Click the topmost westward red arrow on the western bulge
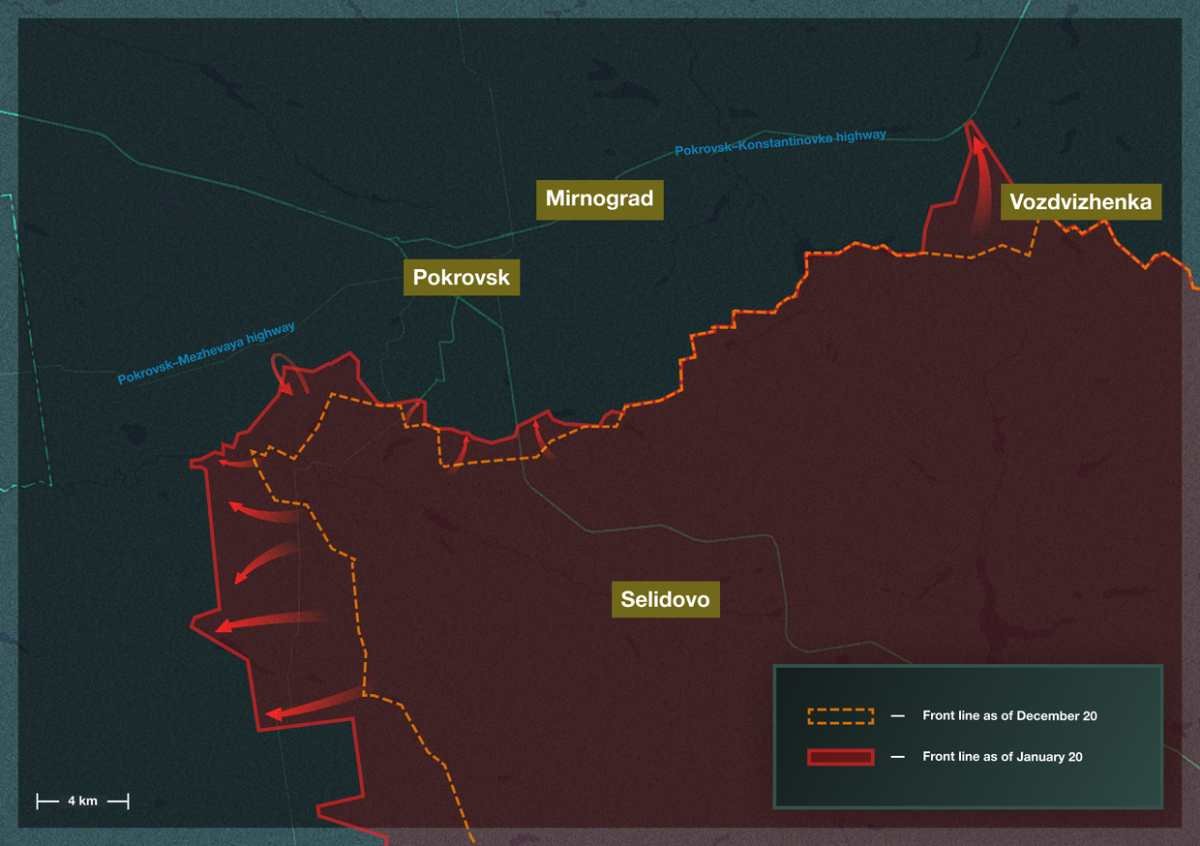The width and height of the screenshot is (1200, 846). click(238, 462)
